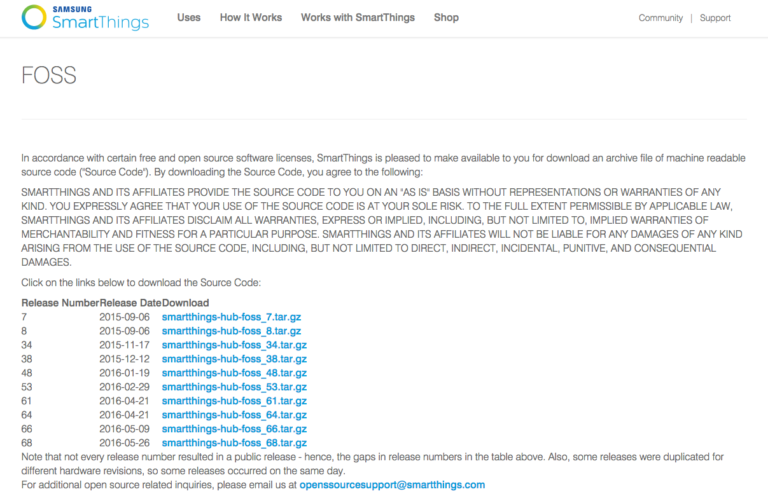Click the Release Number column header
The height and width of the screenshot is (494, 768).
tap(60, 303)
